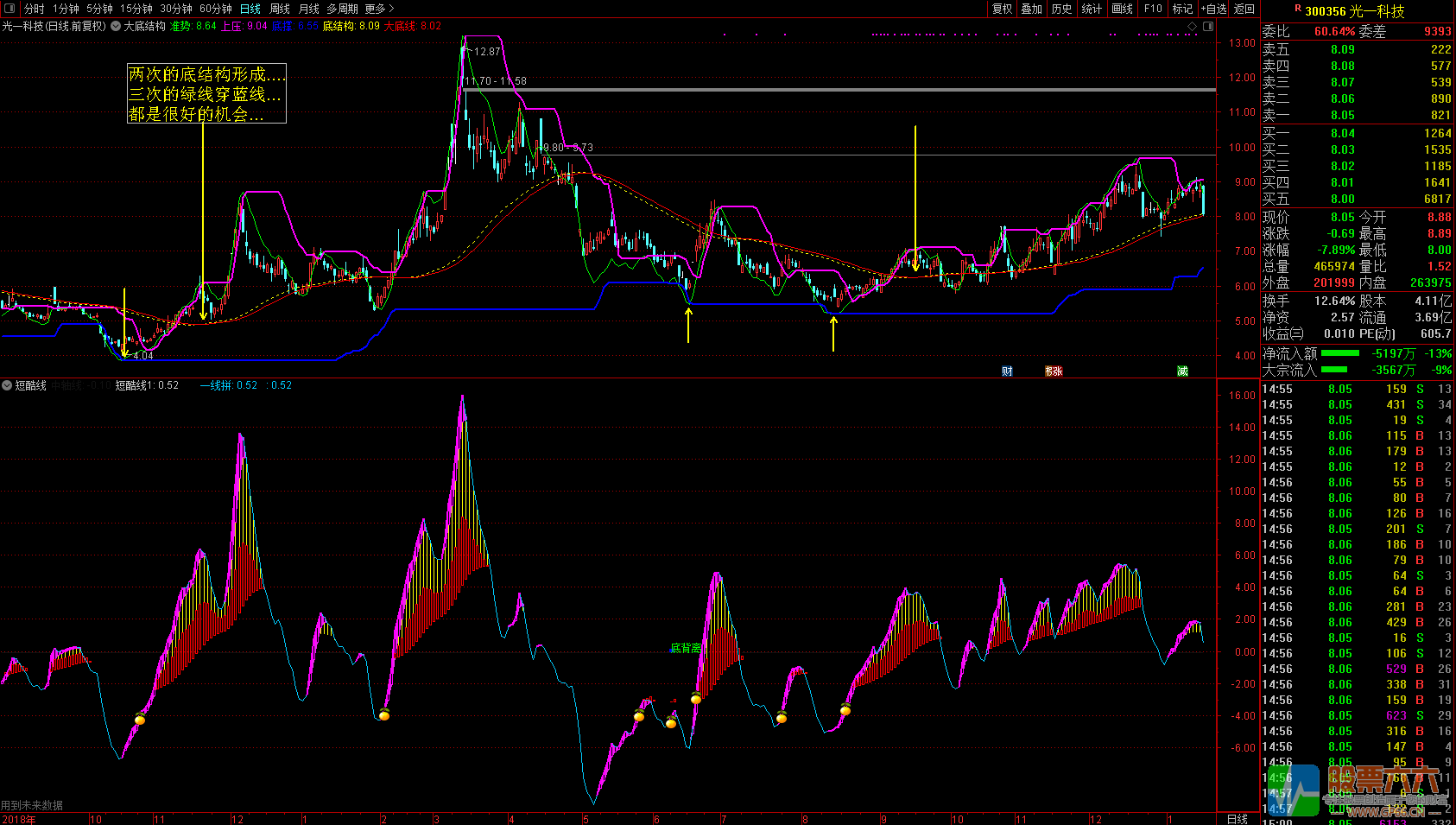The width and height of the screenshot is (1456, 825).
Task: Select the 30分钟 period tab
Action: coord(176,9)
